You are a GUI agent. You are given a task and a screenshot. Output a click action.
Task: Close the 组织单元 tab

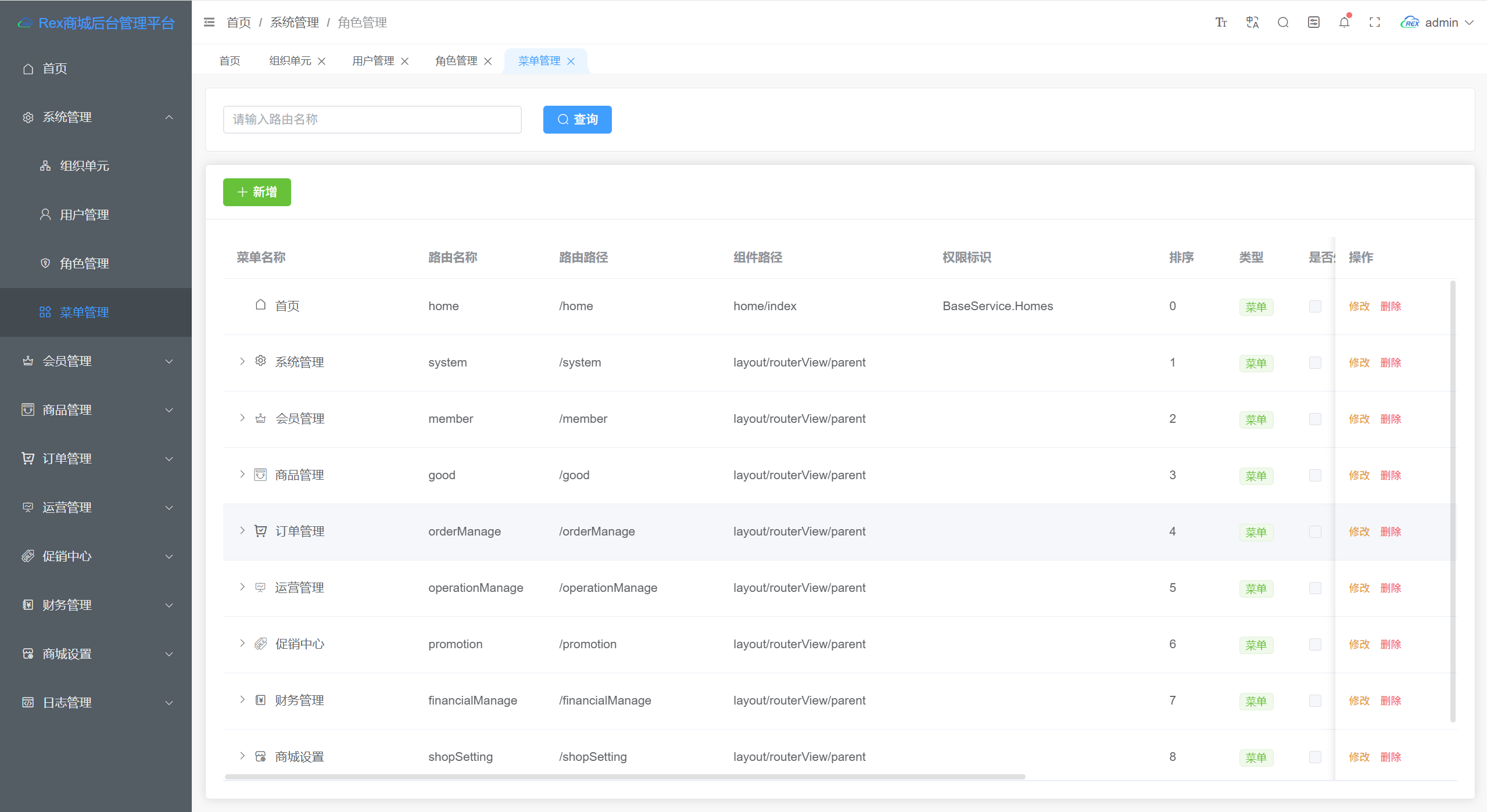coord(321,61)
